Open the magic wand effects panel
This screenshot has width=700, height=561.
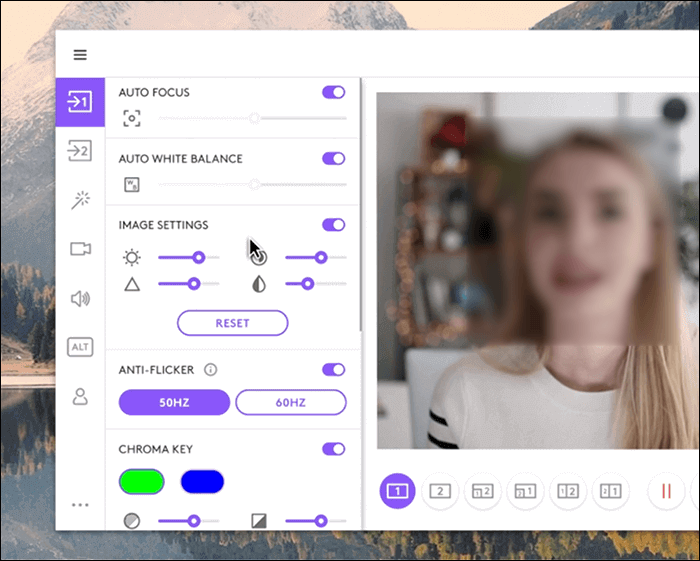click(80, 200)
